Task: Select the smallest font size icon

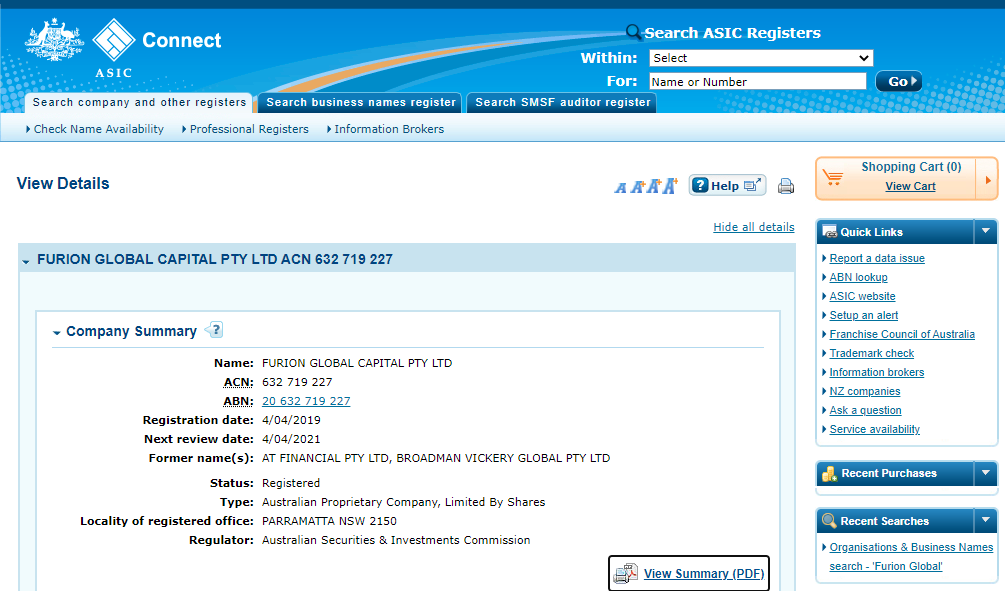Action: click(620, 187)
